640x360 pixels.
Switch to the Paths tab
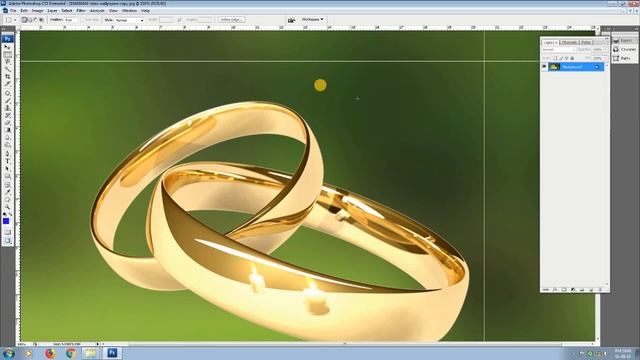point(586,42)
